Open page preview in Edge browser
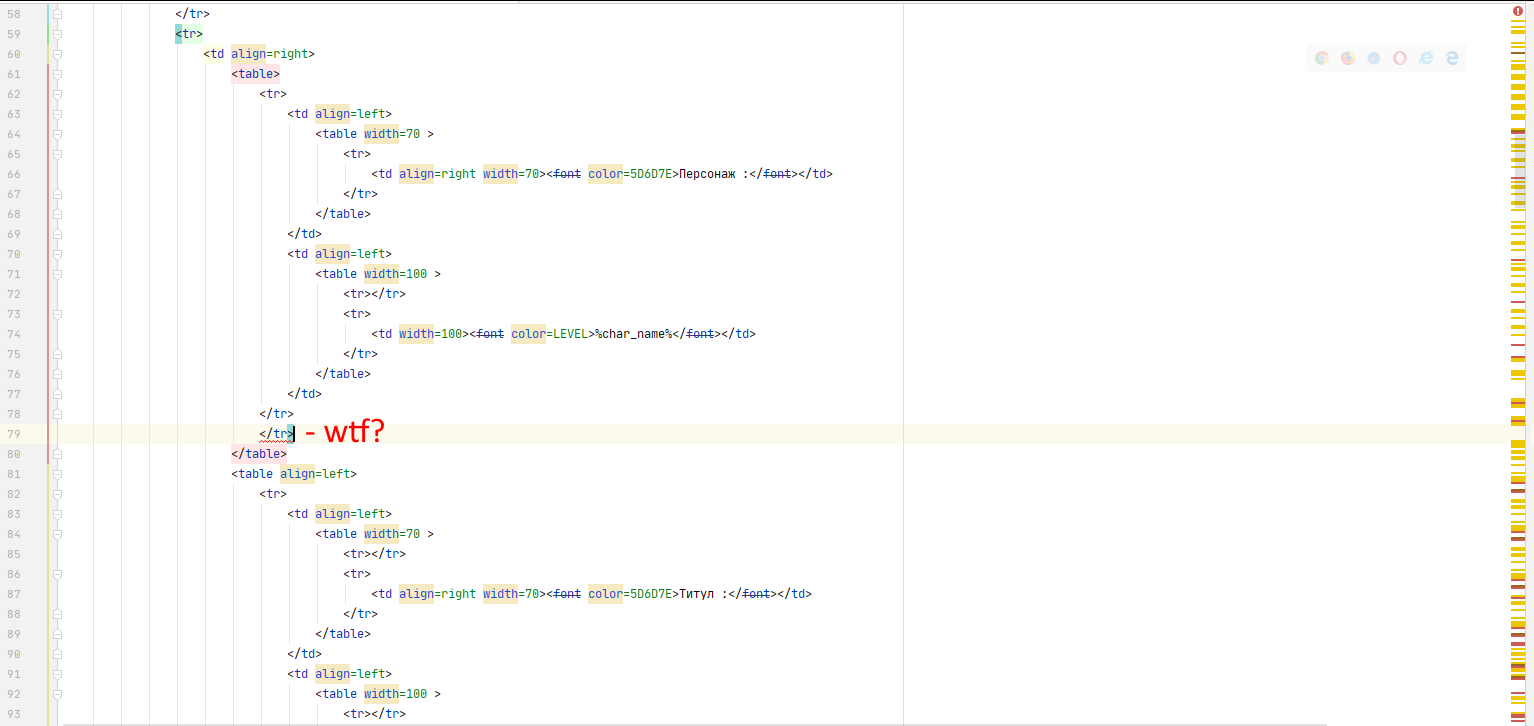 (1452, 58)
